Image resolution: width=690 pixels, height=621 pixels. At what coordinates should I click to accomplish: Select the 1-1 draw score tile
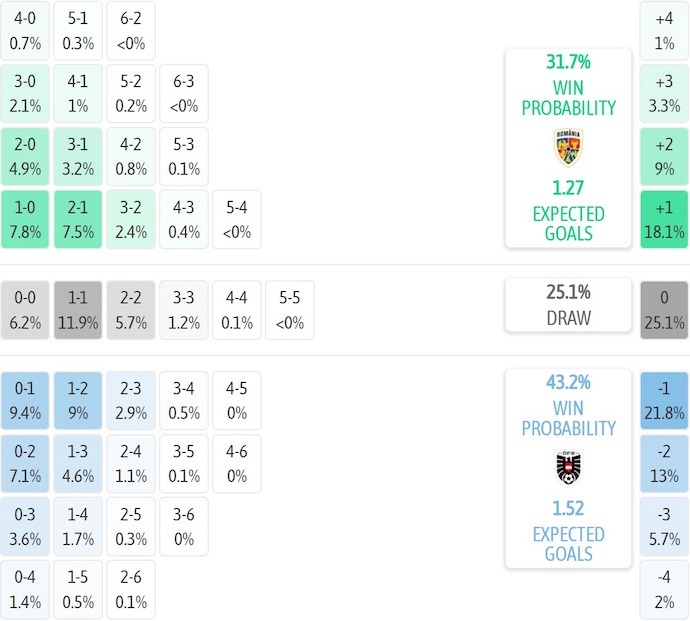[x=78, y=310]
